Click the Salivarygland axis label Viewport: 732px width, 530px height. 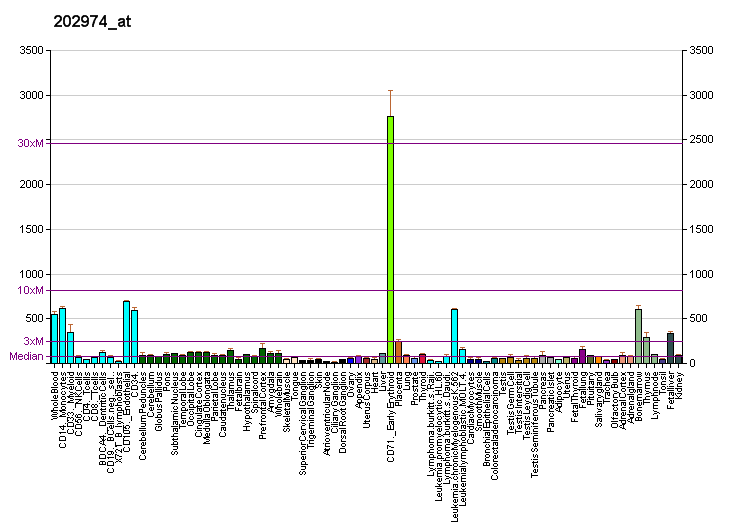point(598,399)
